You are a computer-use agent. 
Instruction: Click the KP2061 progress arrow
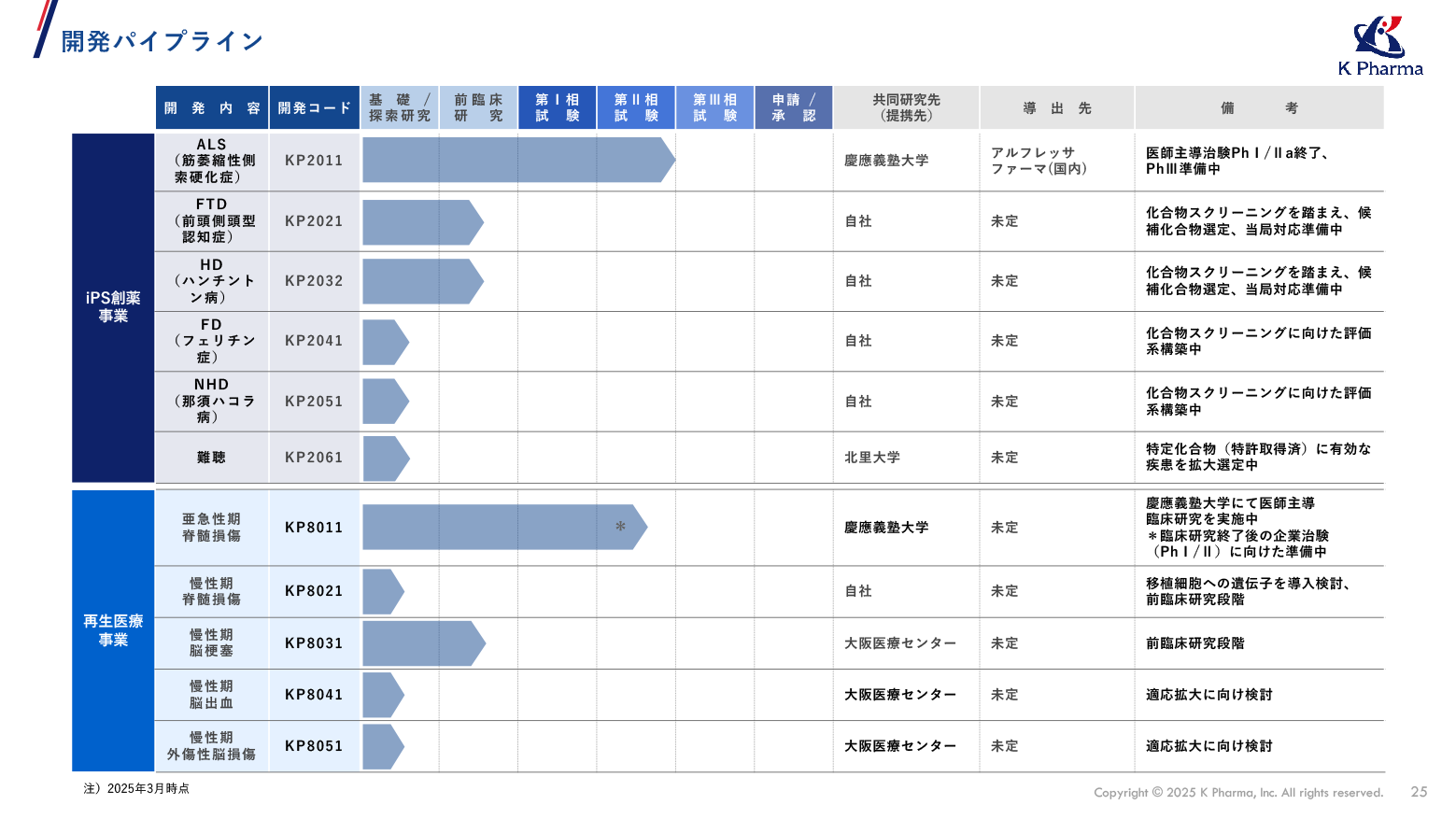pos(386,459)
